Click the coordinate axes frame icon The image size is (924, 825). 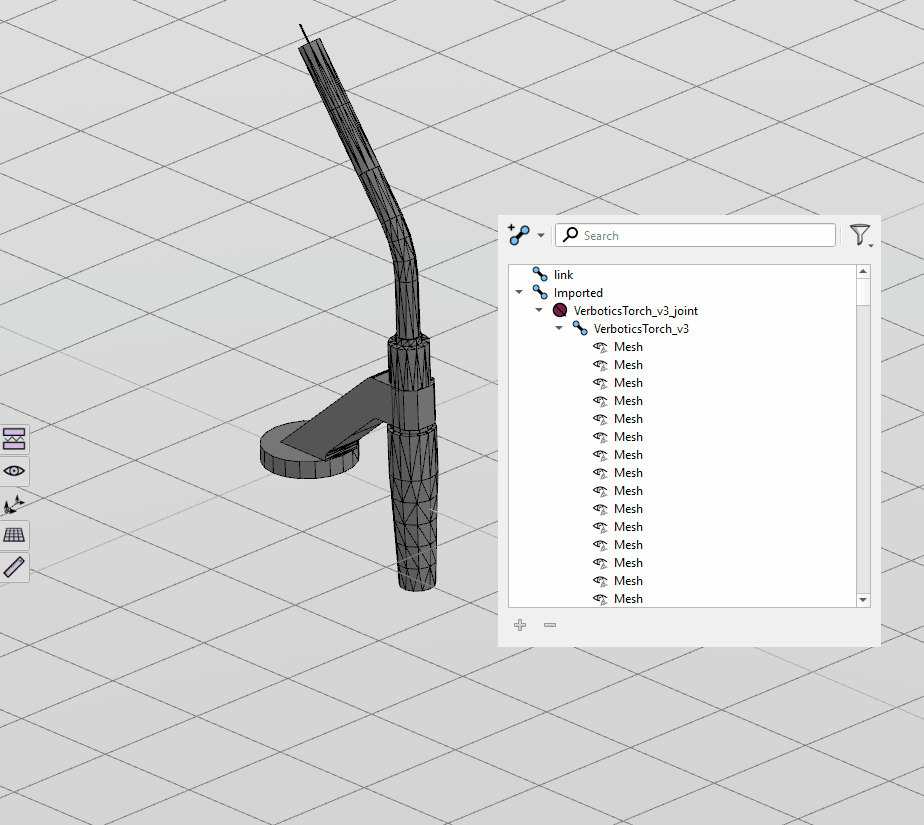pyautogui.click(x=14, y=504)
